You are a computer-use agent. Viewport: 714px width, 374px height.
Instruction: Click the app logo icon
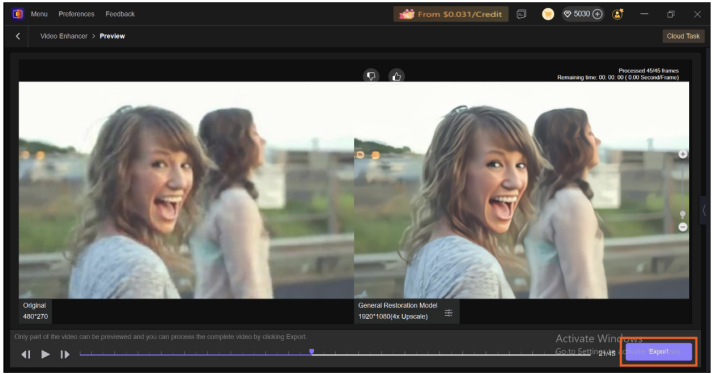coord(17,14)
